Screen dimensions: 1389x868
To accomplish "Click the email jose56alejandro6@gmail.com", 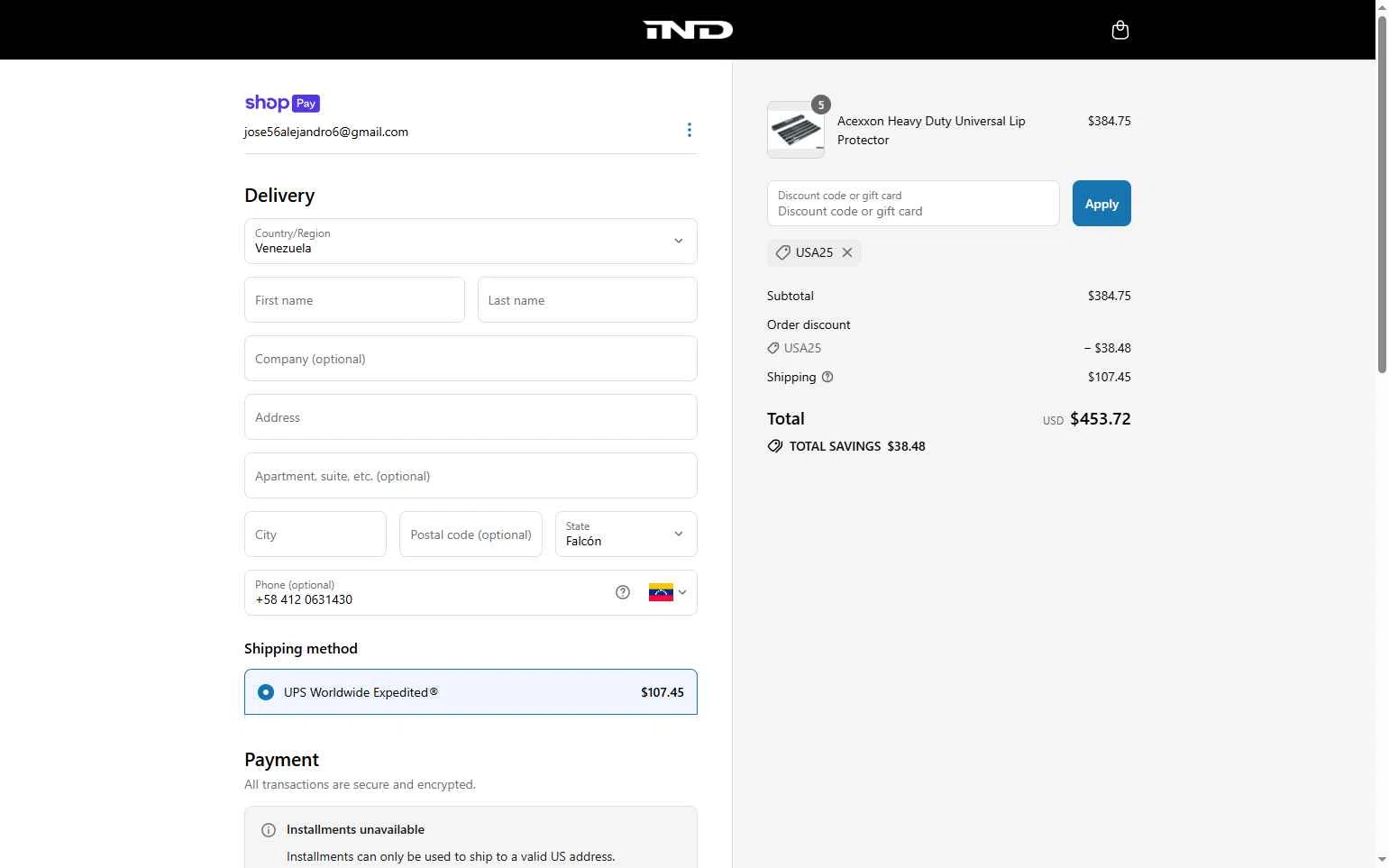I will (x=326, y=132).
